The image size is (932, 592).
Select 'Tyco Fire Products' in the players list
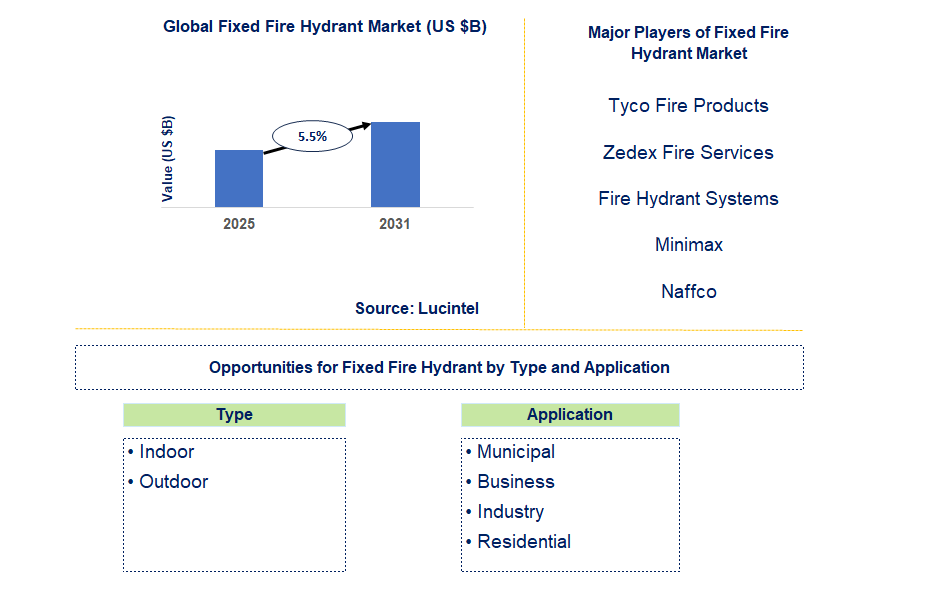pos(688,106)
